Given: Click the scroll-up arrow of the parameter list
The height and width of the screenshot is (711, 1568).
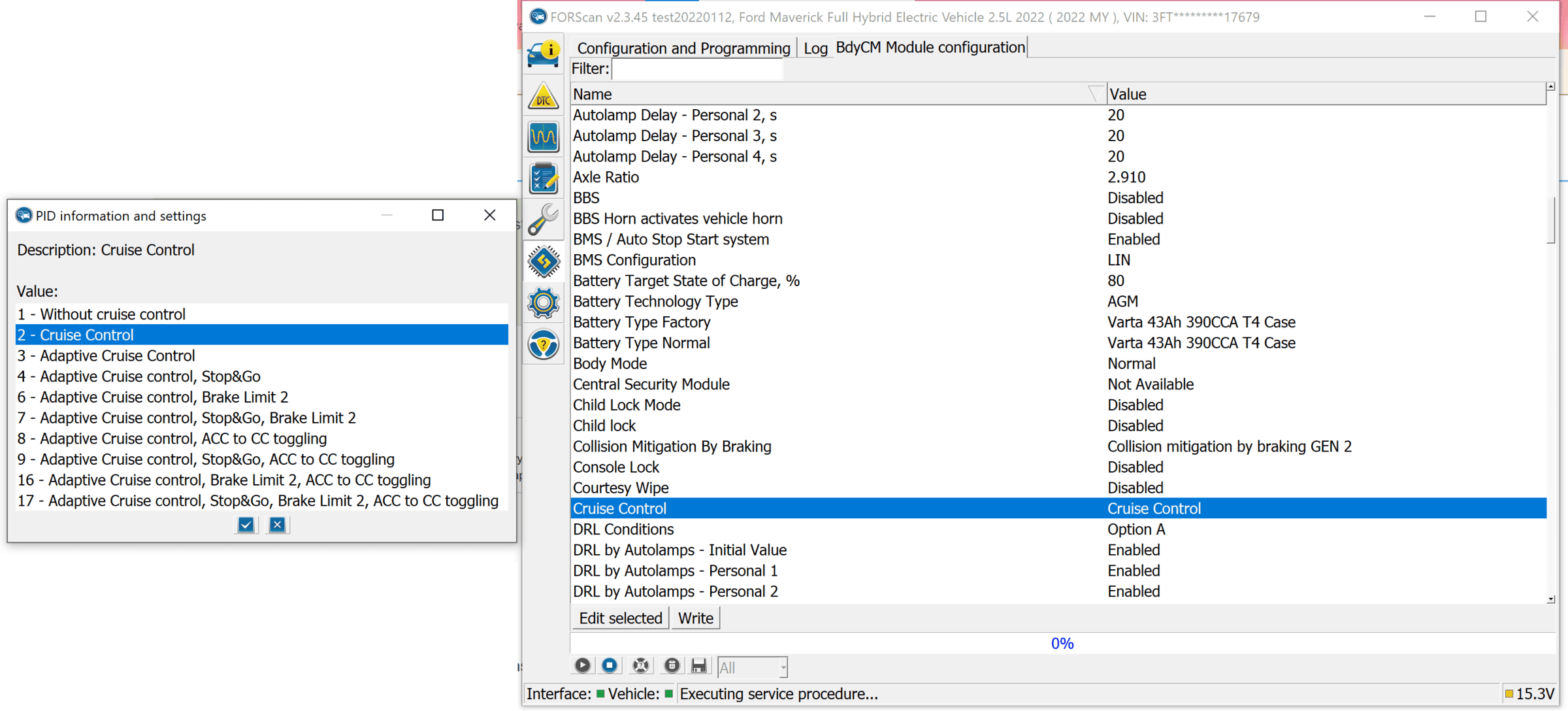Looking at the screenshot, I should coord(1551,87).
